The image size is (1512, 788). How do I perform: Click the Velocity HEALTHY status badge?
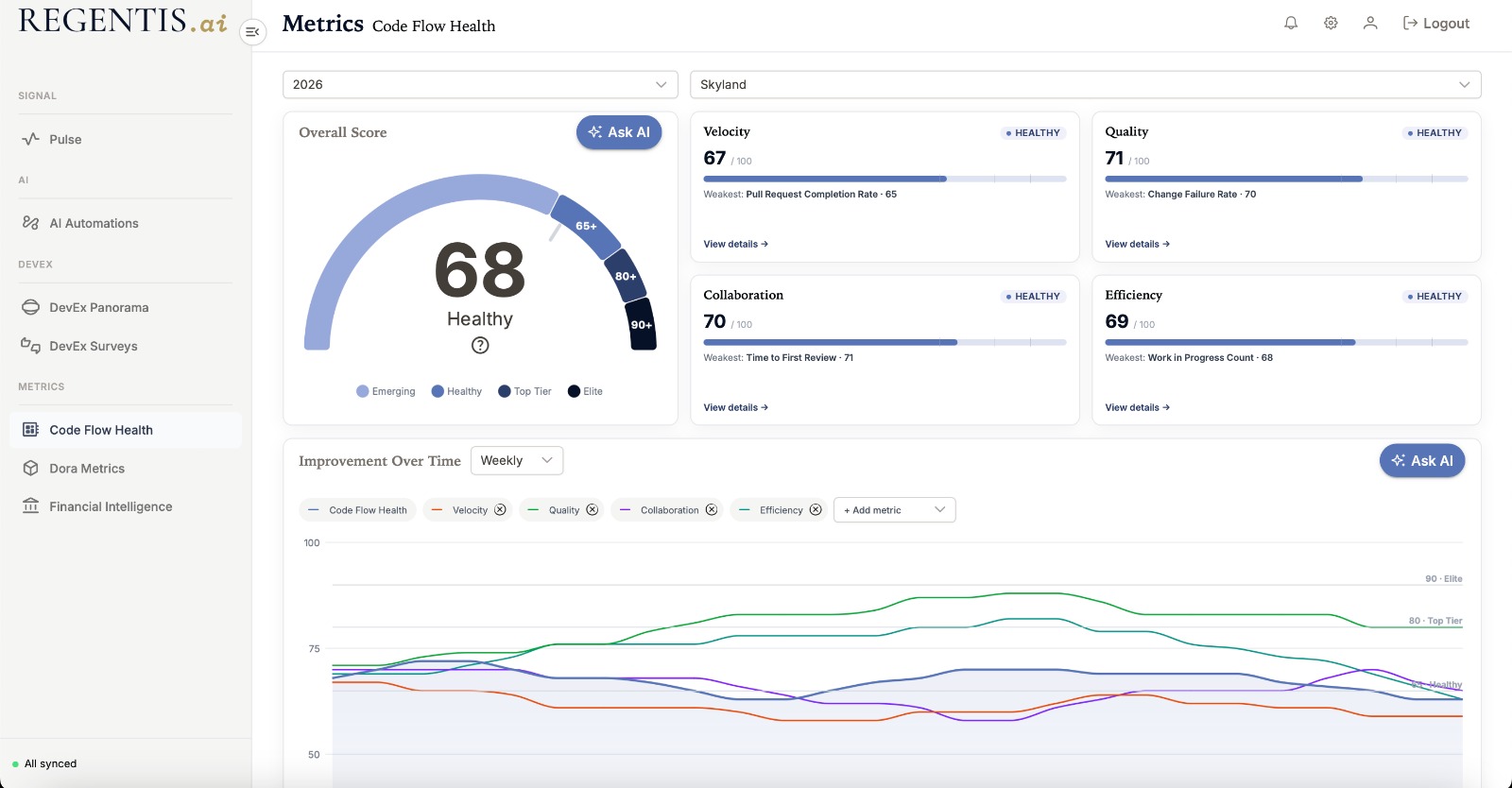(x=1034, y=133)
